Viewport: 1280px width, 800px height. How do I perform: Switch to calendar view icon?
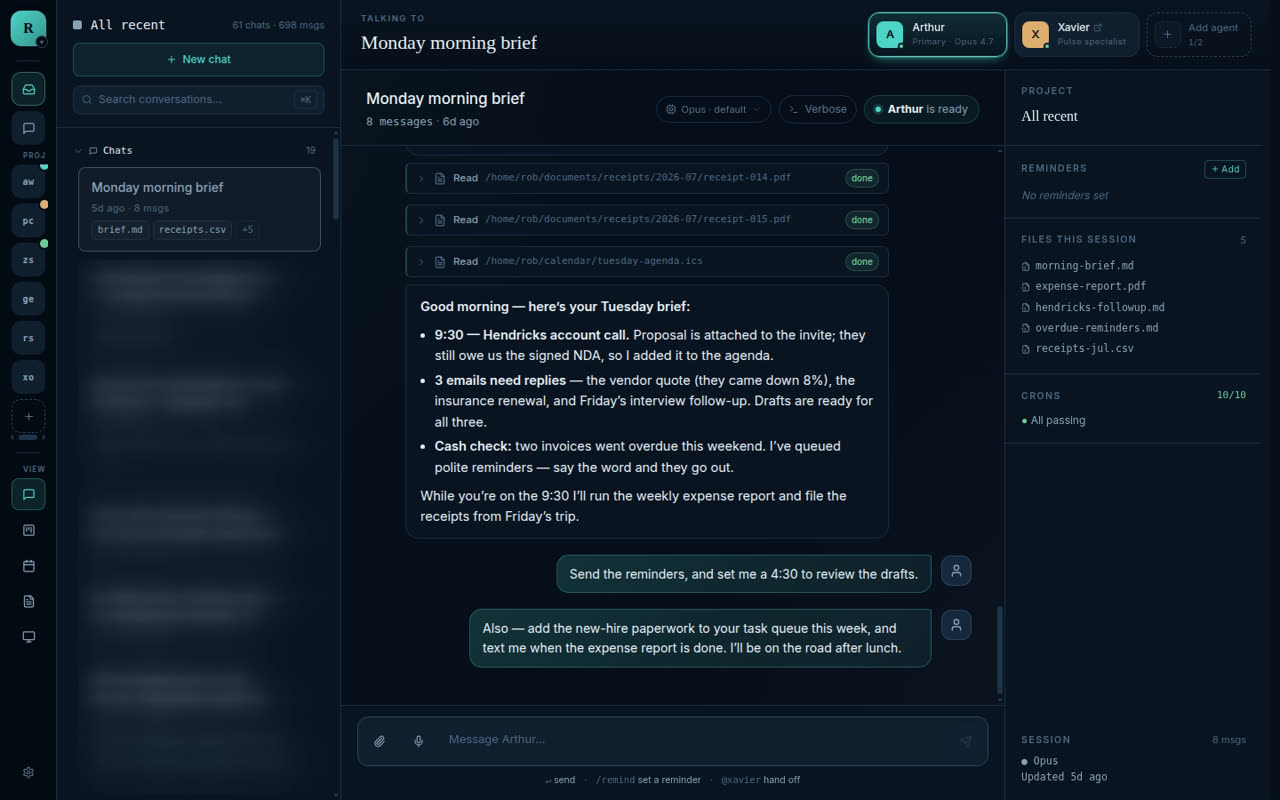click(x=28, y=566)
